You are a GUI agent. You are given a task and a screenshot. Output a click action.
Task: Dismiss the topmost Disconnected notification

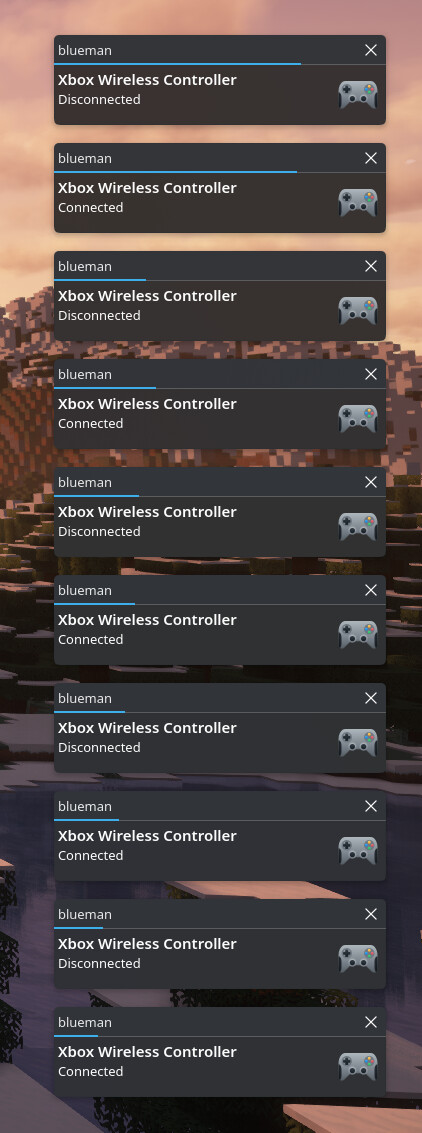pyautogui.click(x=371, y=50)
